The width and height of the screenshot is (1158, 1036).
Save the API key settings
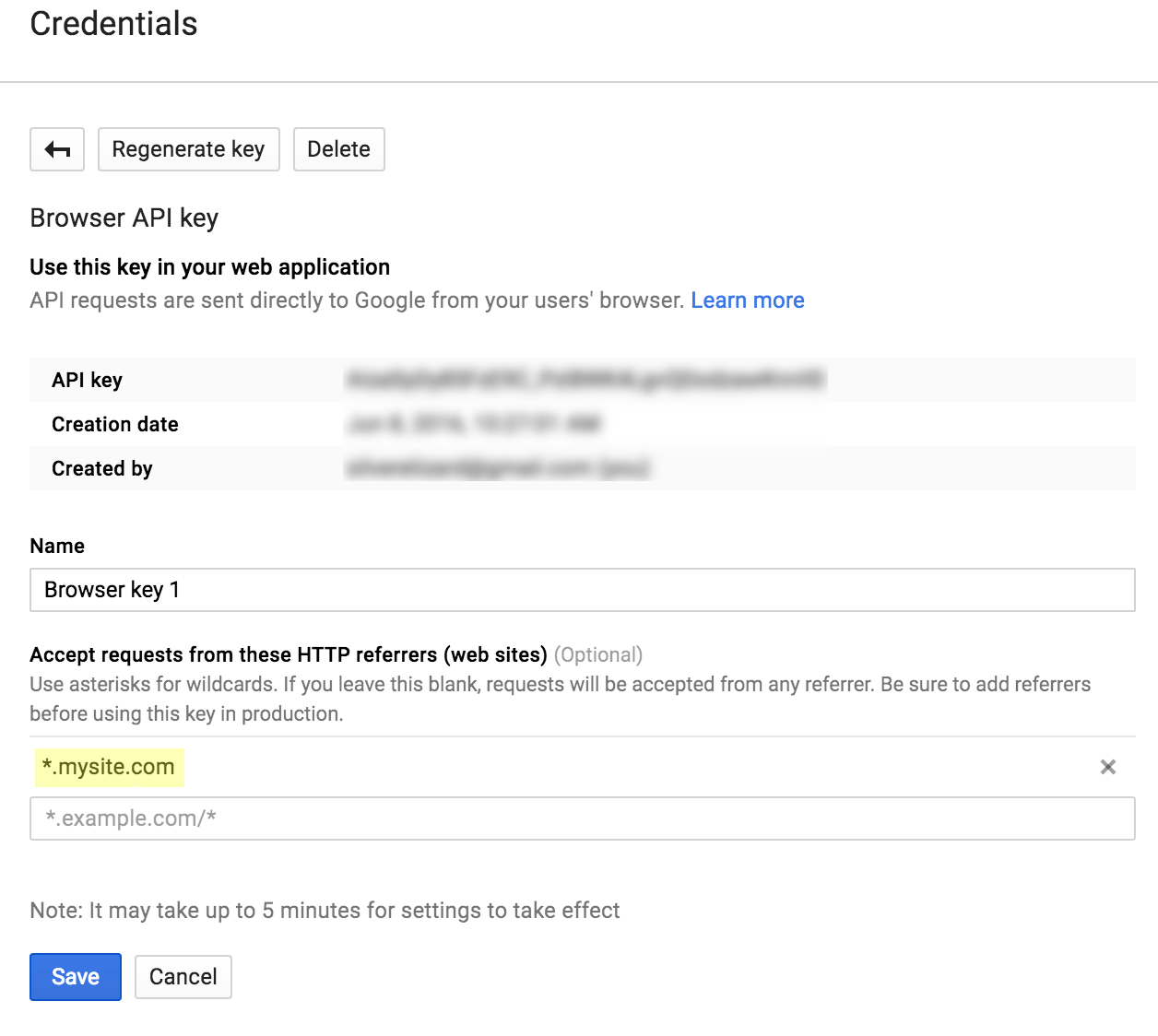(75, 976)
